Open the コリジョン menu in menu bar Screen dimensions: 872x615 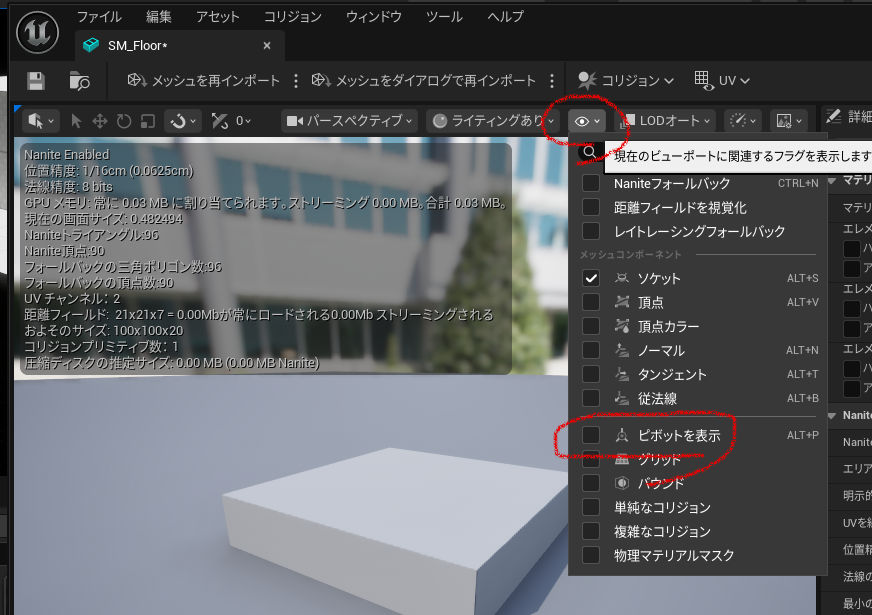tap(292, 17)
